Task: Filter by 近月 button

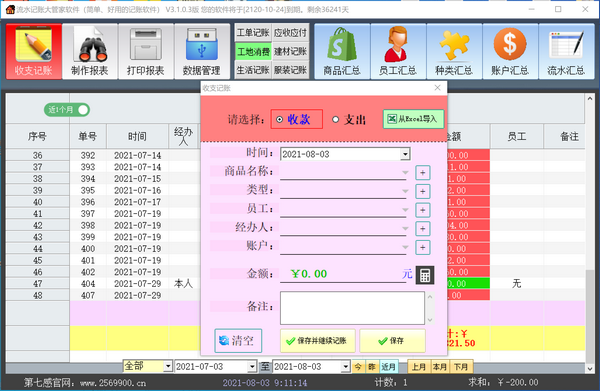Action: 388,367
